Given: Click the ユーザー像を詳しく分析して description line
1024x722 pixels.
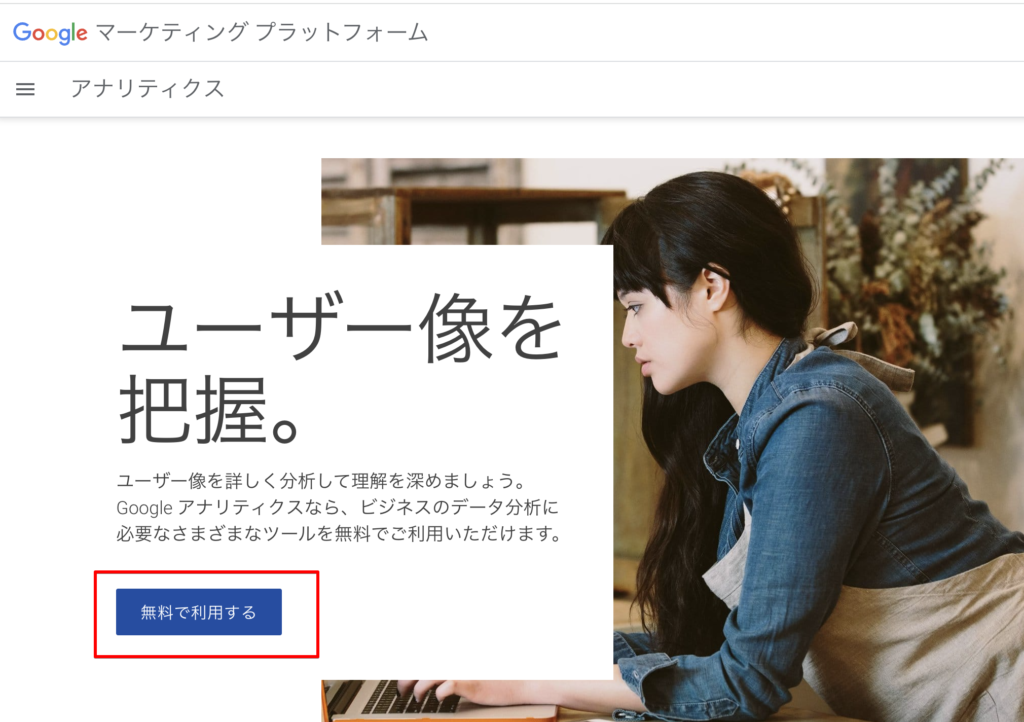Looking at the screenshot, I should point(322,481).
